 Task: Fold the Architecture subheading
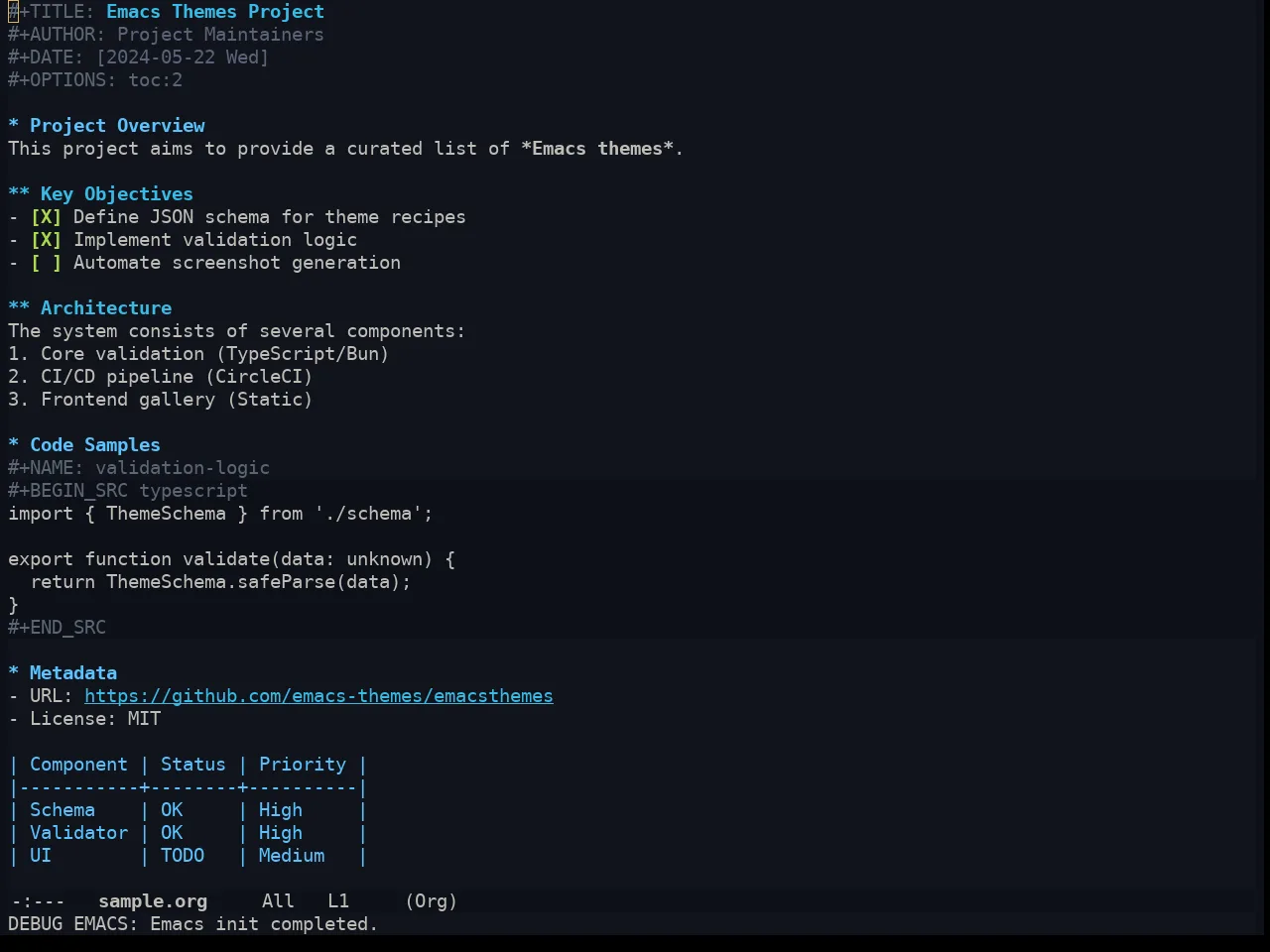click(x=89, y=308)
